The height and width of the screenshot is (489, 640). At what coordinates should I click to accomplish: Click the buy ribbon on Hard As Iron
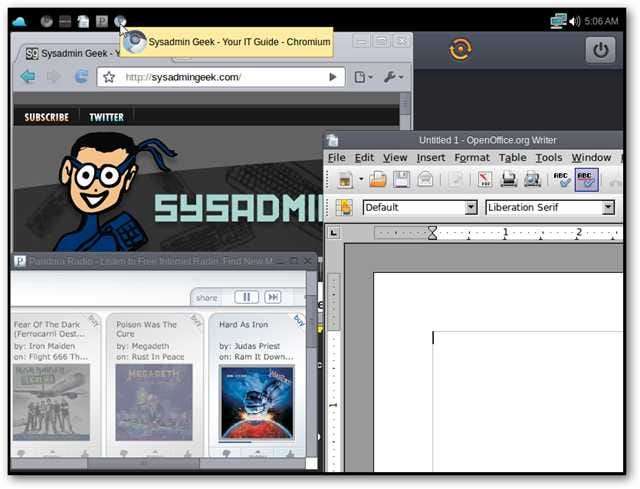[299, 320]
